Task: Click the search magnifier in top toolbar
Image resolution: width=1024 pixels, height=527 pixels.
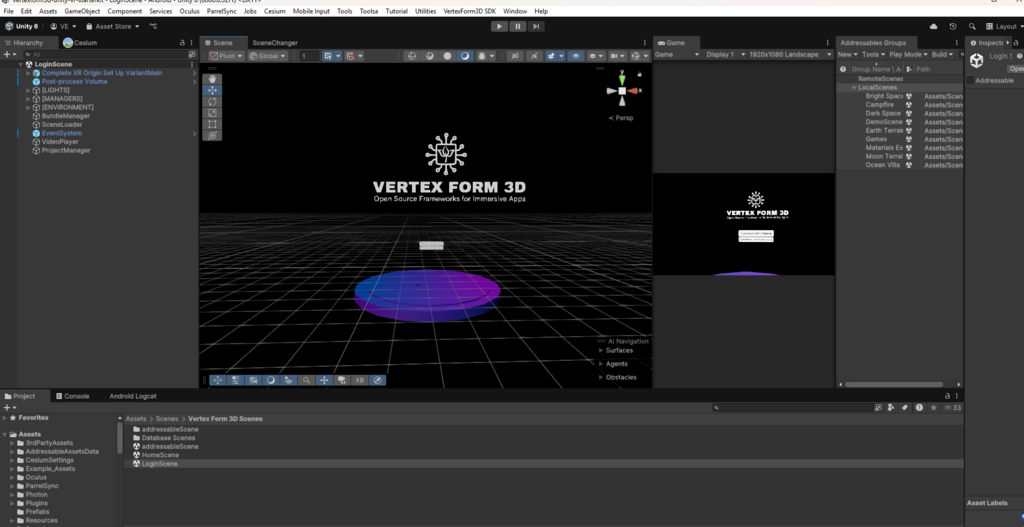Action: coord(971,26)
